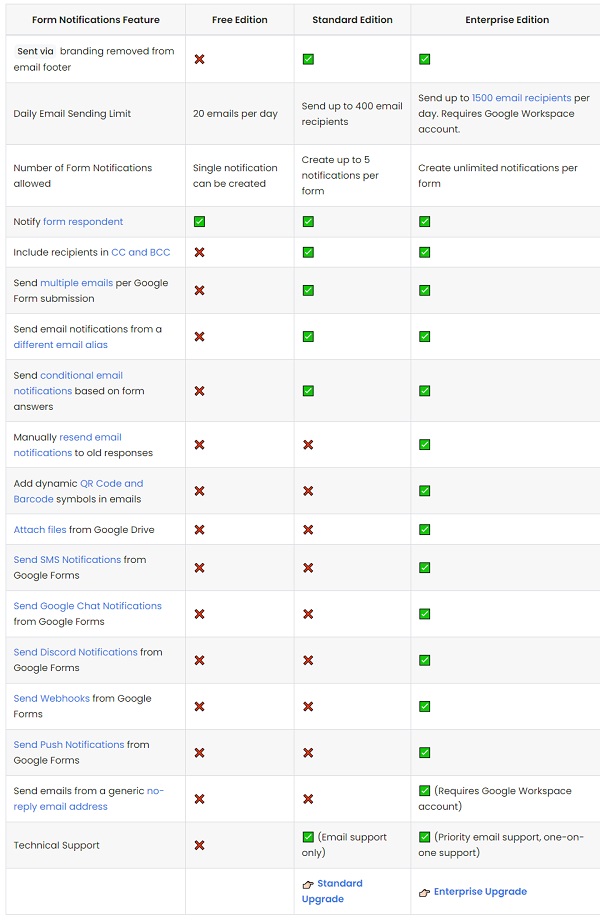Click green checkmark for Notify form respondent in Free Edition

coord(199,222)
